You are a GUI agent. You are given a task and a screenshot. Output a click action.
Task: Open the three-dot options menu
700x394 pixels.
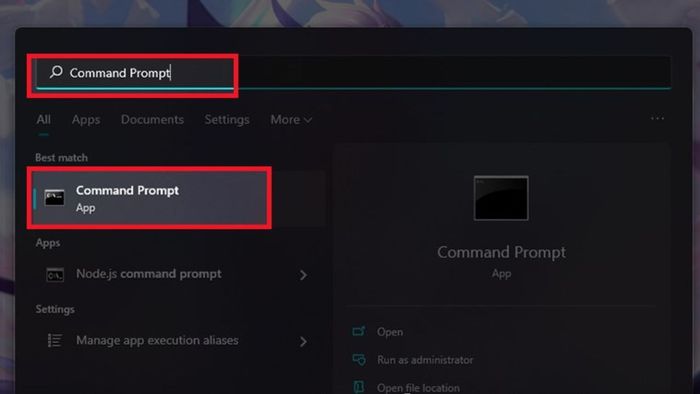click(657, 119)
